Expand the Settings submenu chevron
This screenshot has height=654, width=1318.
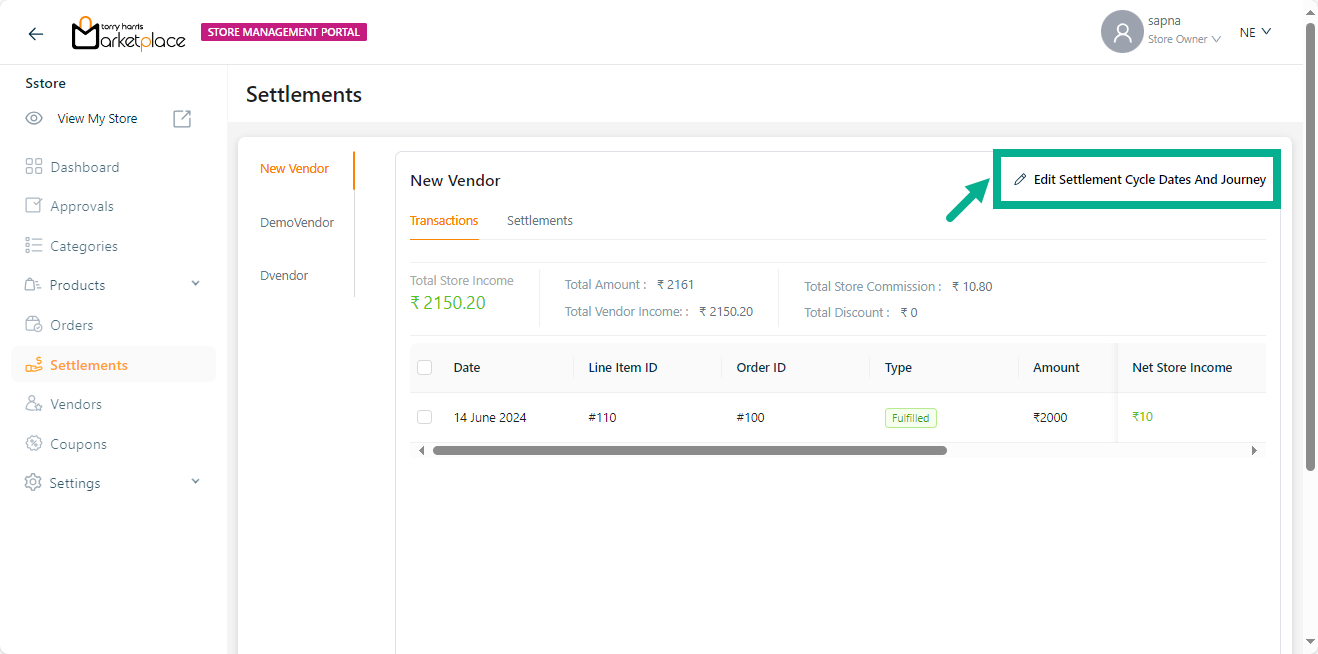(195, 482)
